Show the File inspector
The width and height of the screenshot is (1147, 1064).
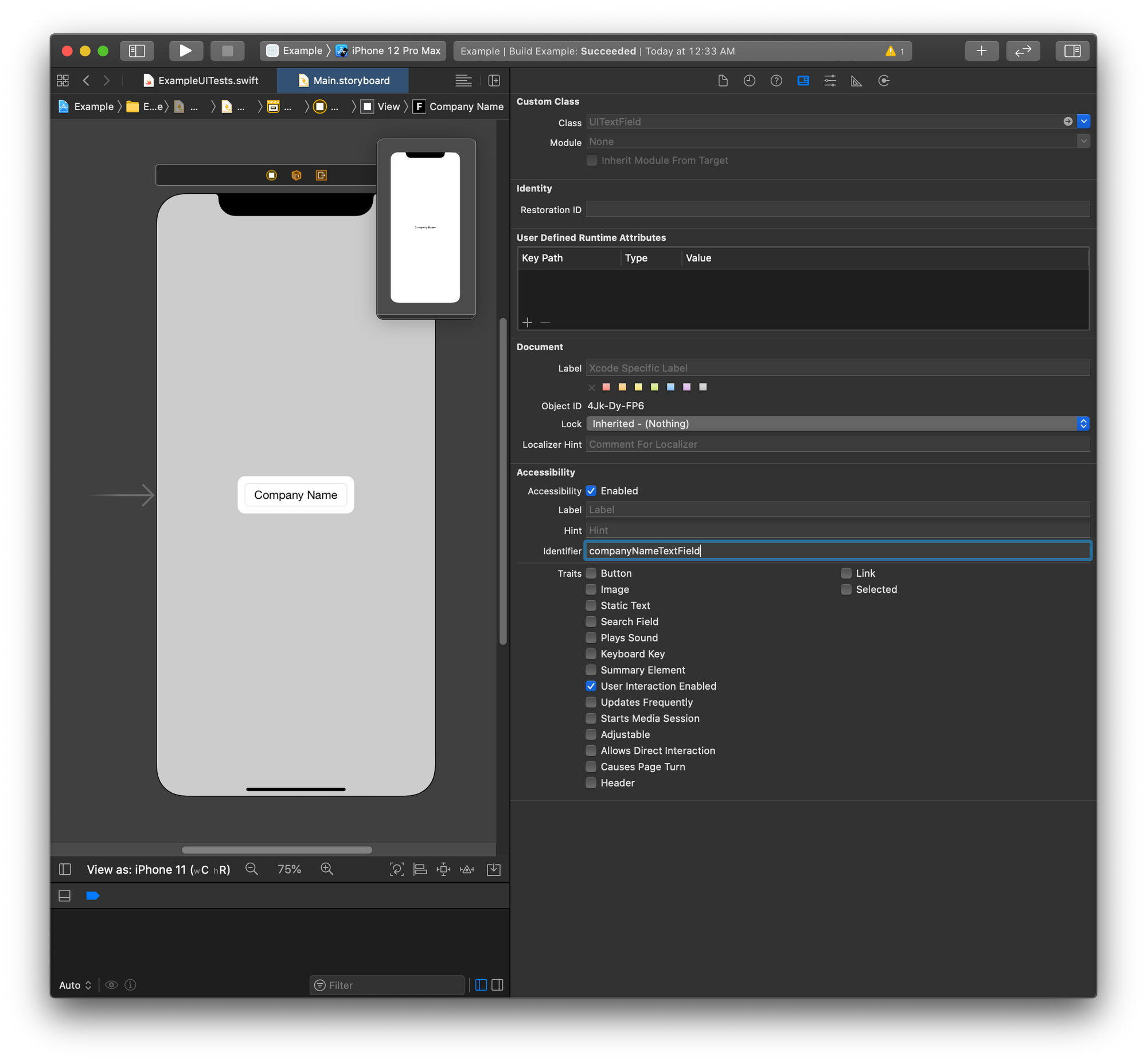click(x=723, y=81)
